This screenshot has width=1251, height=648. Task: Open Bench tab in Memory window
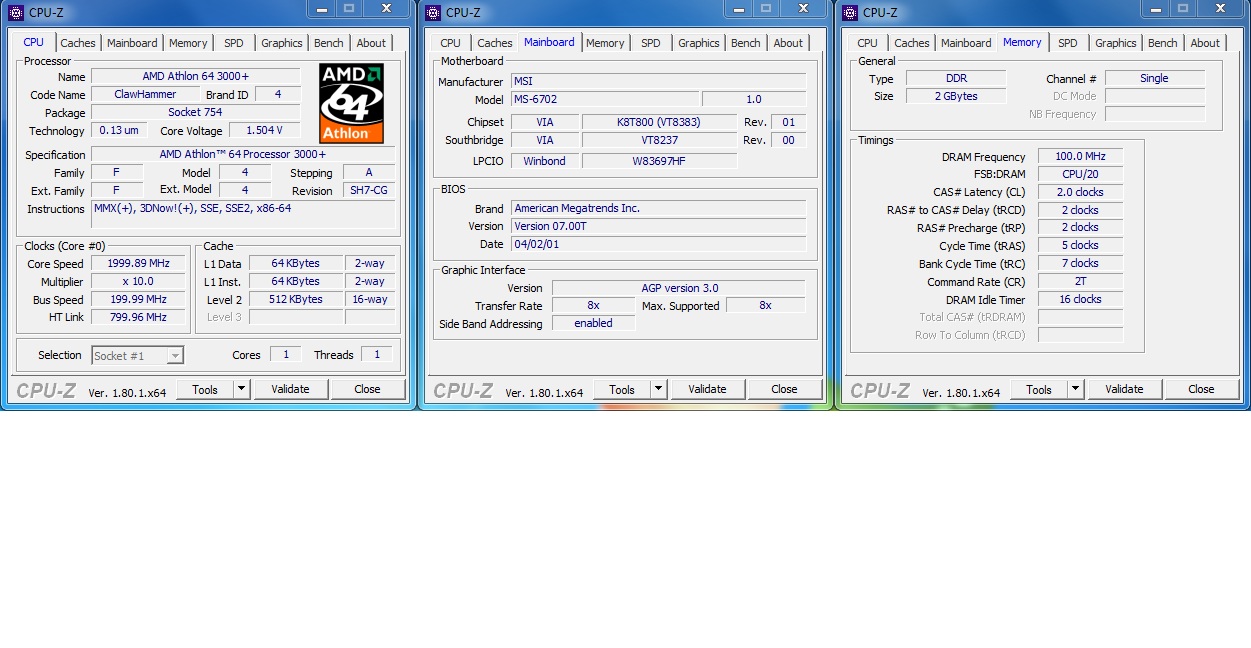(x=1162, y=43)
